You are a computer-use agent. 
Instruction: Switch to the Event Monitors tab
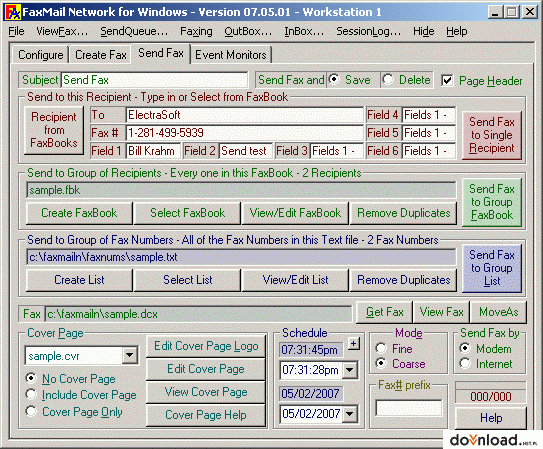pyautogui.click(x=231, y=55)
